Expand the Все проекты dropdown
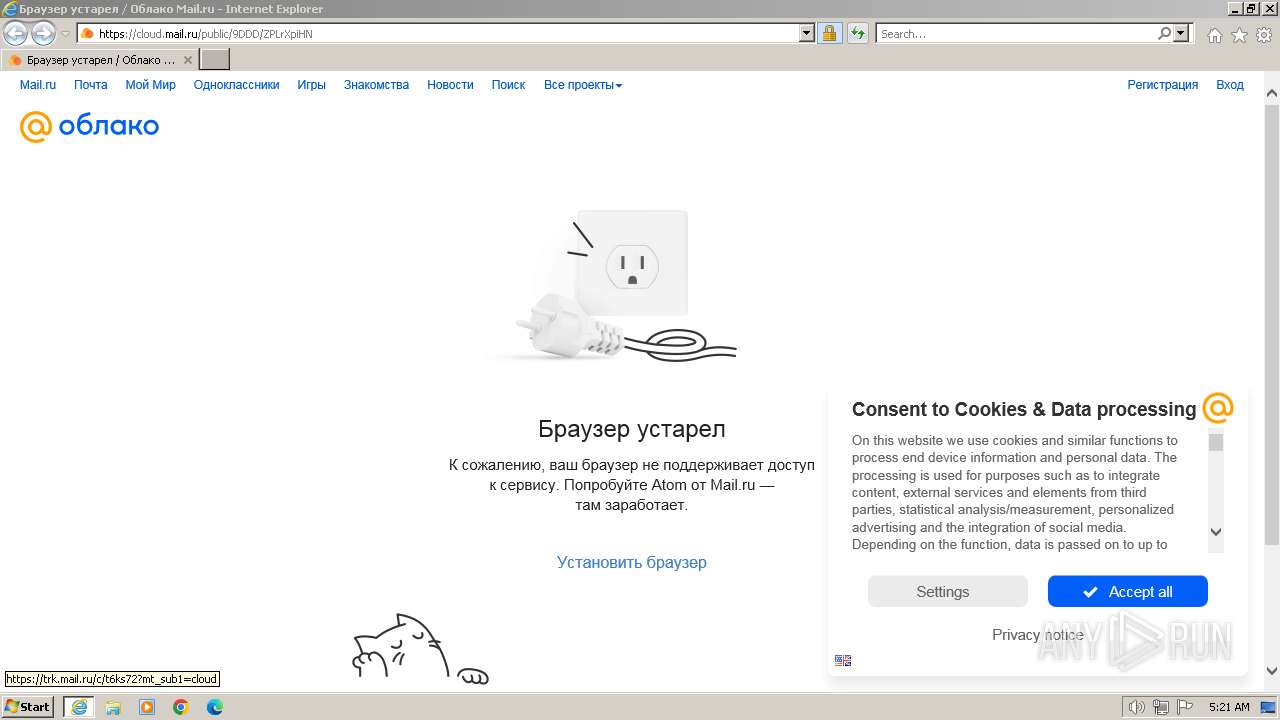The height and width of the screenshot is (720, 1280). [583, 85]
